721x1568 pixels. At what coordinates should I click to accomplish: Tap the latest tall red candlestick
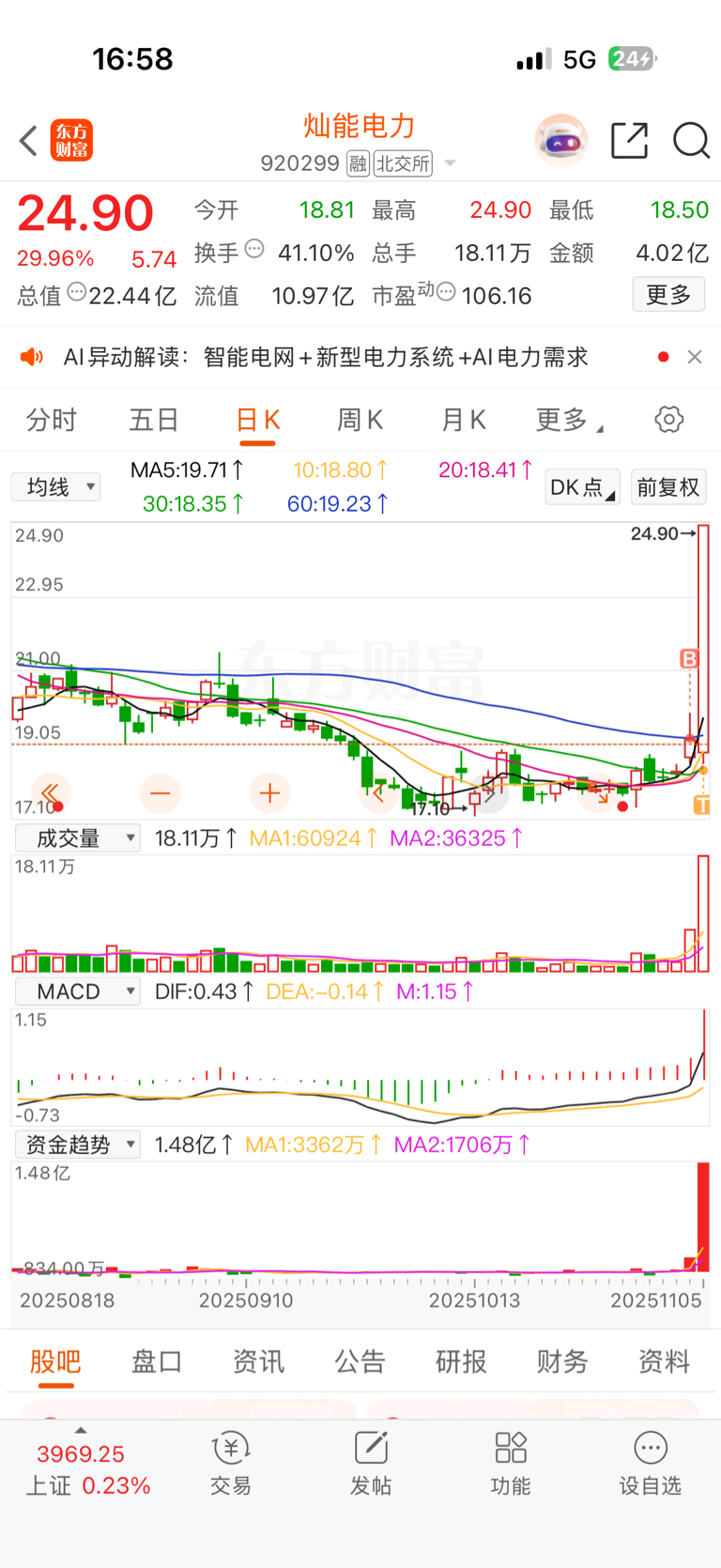[x=703, y=638]
